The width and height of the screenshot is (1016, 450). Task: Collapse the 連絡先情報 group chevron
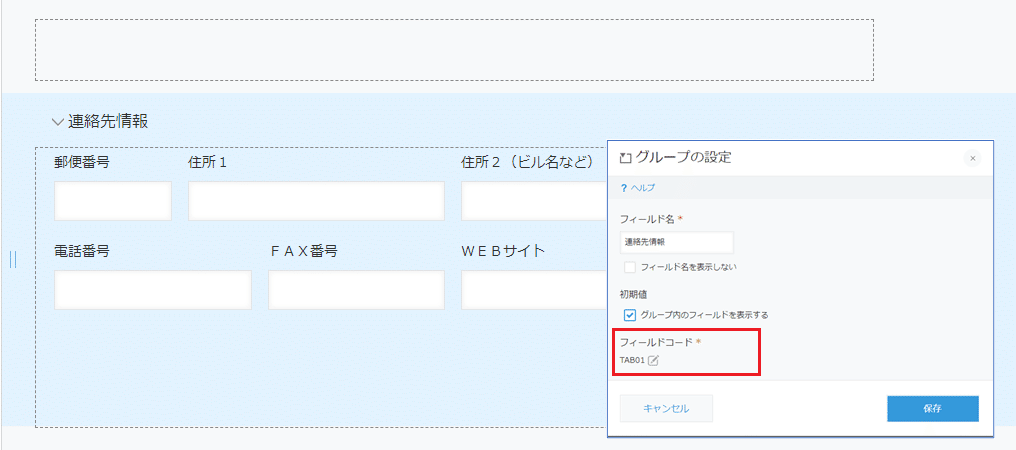point(58,121)
